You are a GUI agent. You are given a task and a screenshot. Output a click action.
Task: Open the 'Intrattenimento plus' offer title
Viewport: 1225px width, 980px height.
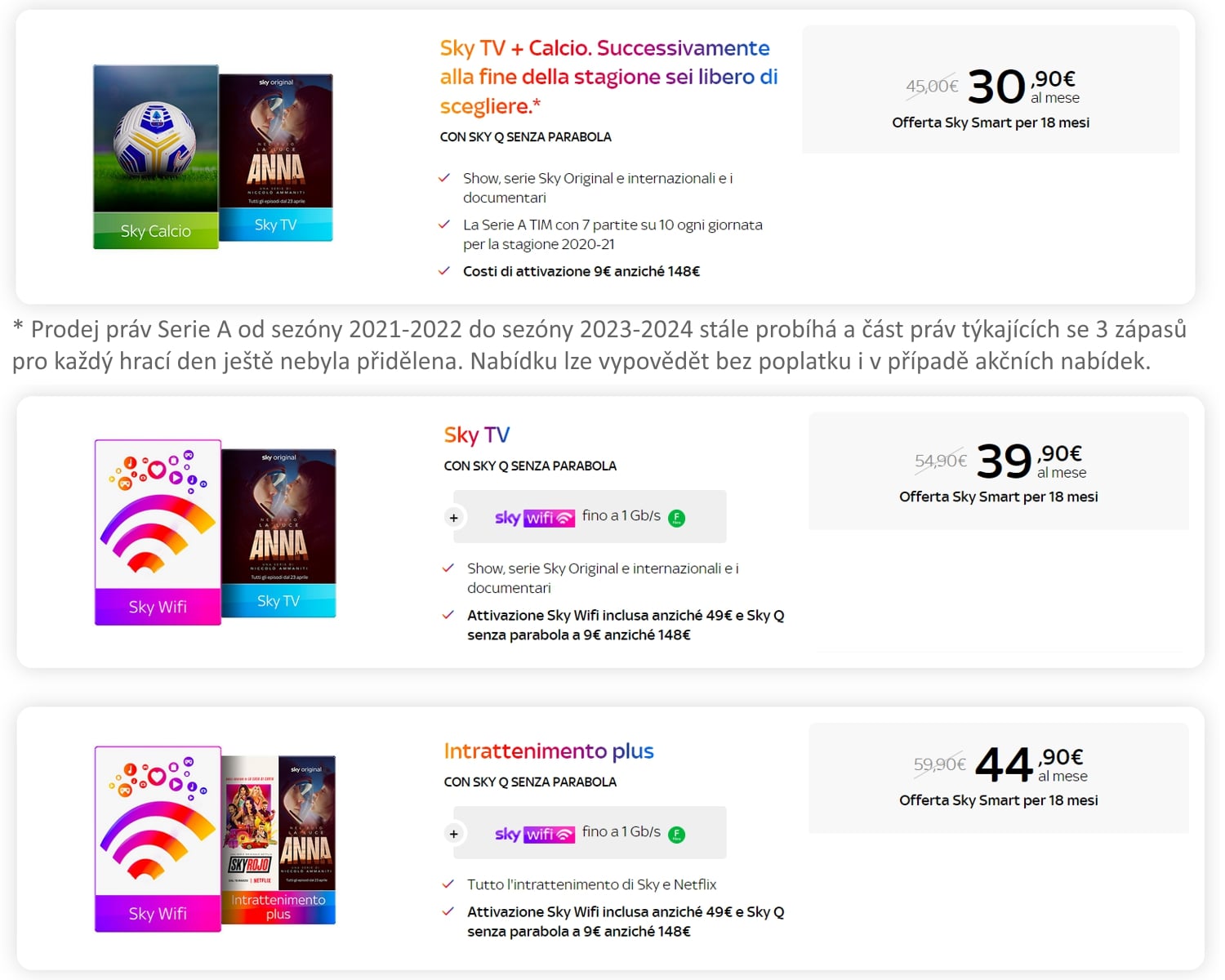[549, 751]
